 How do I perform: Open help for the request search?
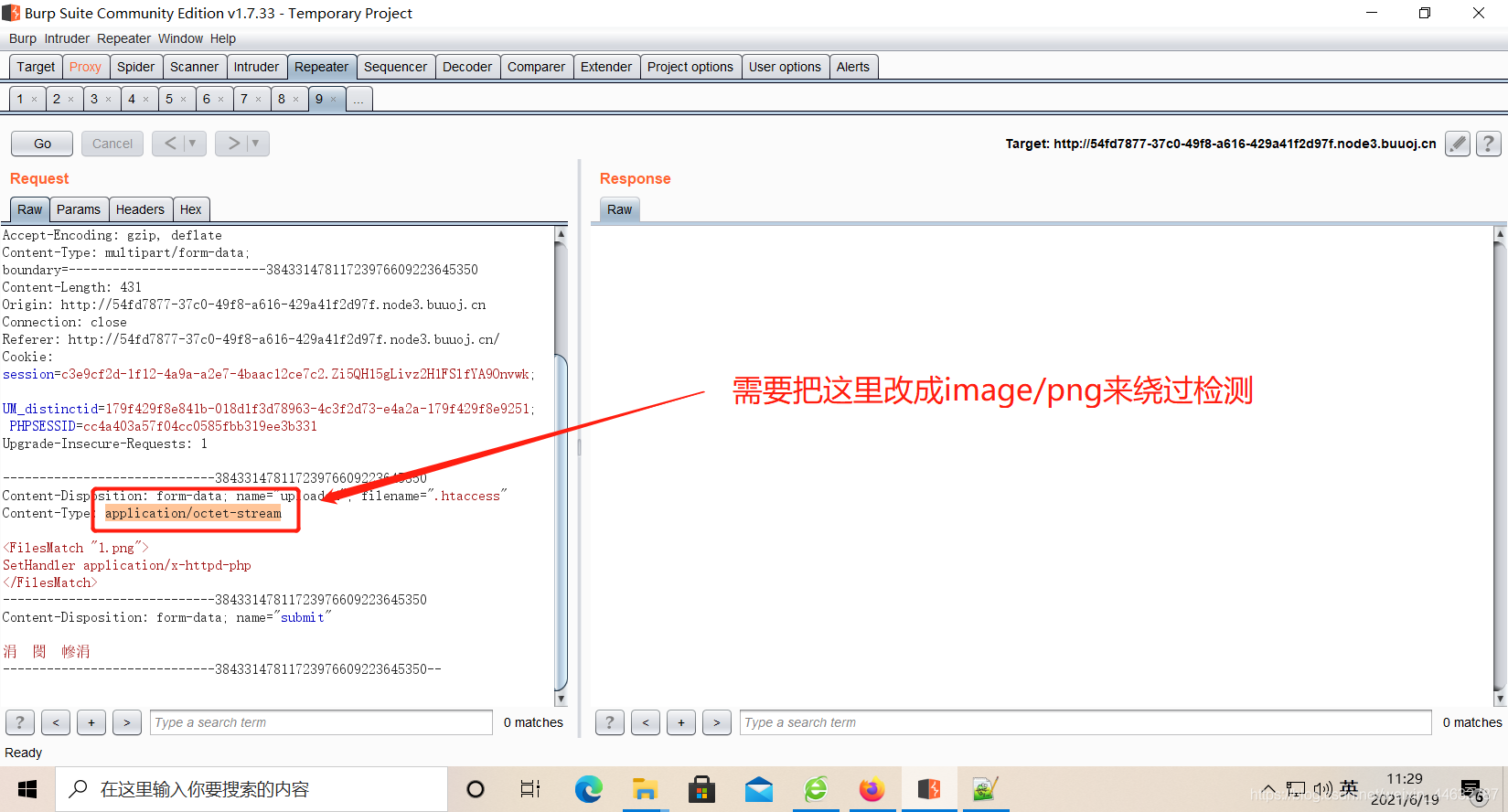pyautogui.click(x=20, y=722)
